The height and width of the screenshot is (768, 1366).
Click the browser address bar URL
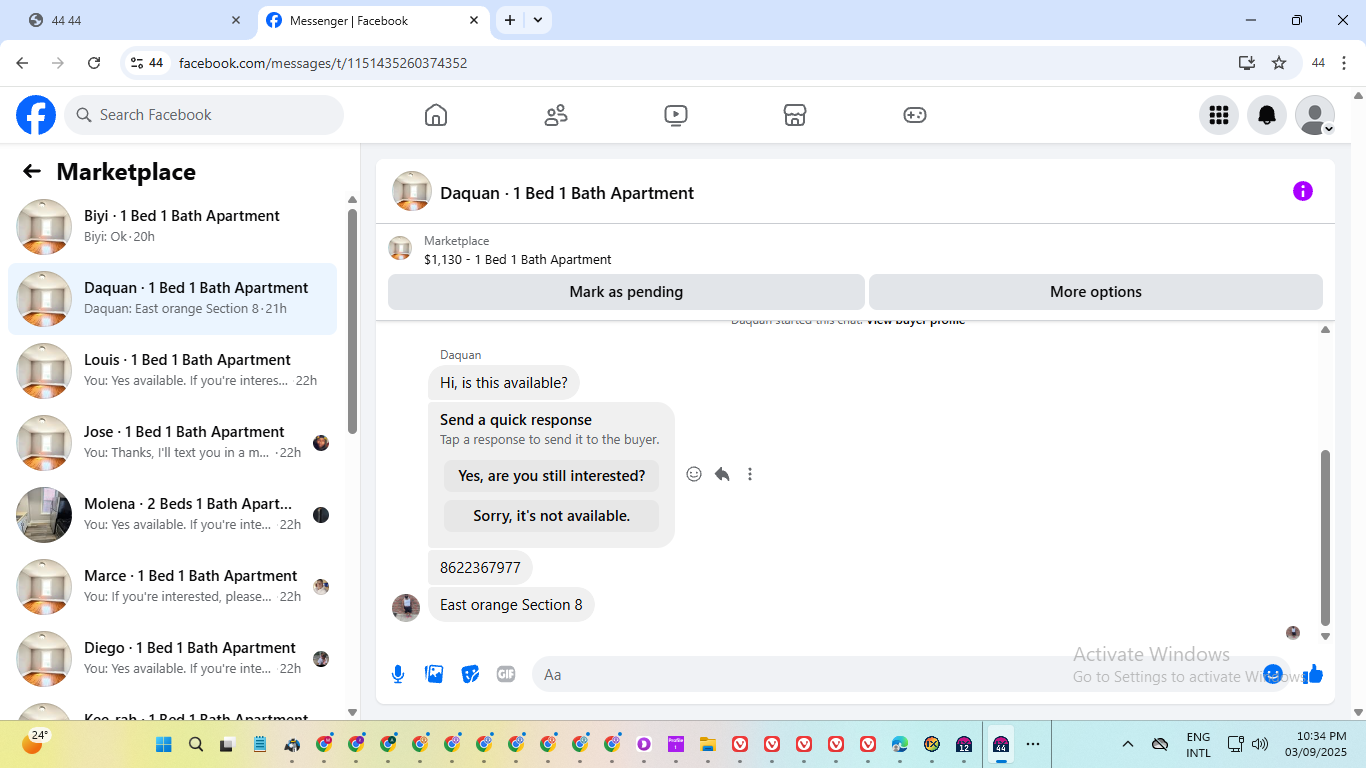click(x=323, y=63)
